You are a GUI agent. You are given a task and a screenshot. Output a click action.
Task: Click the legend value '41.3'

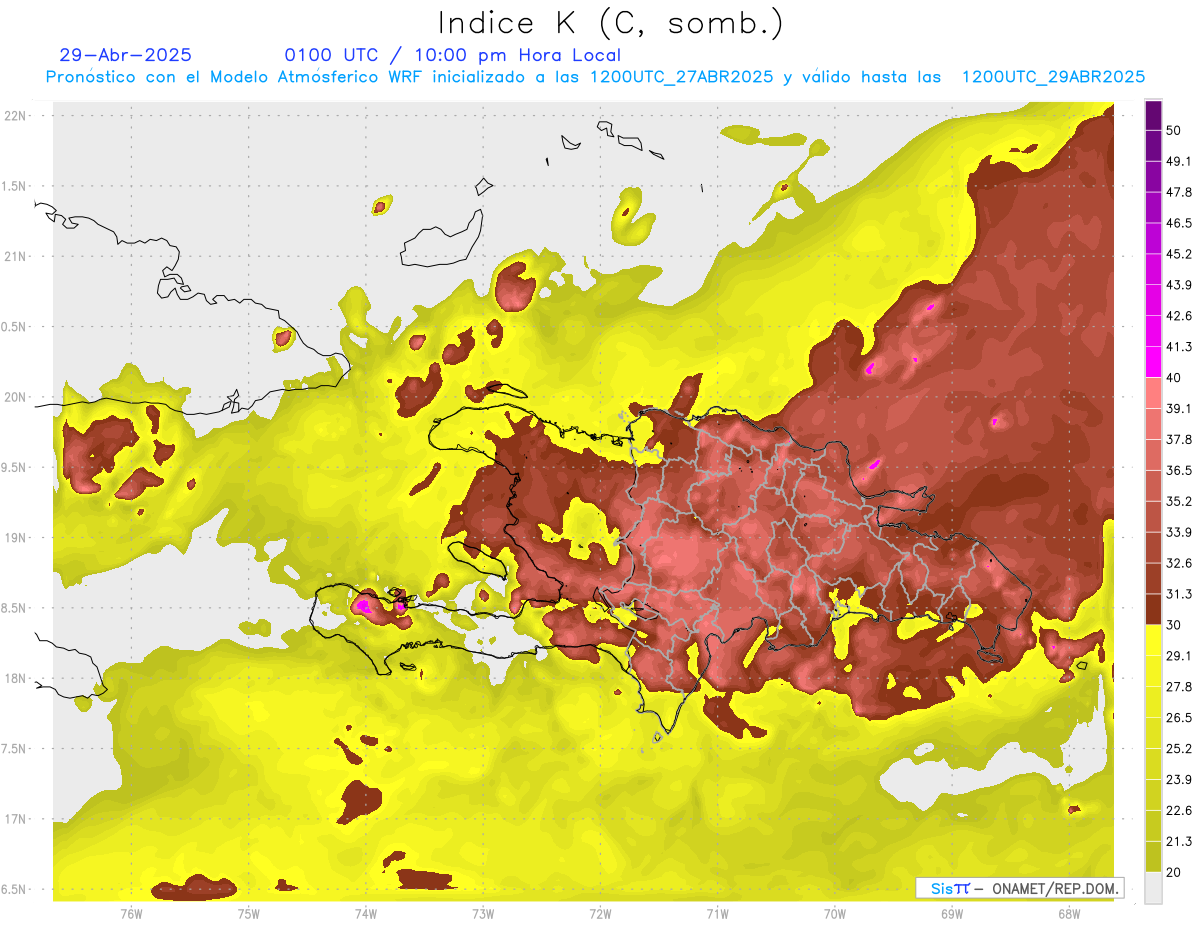click(x=1179, y=347)
